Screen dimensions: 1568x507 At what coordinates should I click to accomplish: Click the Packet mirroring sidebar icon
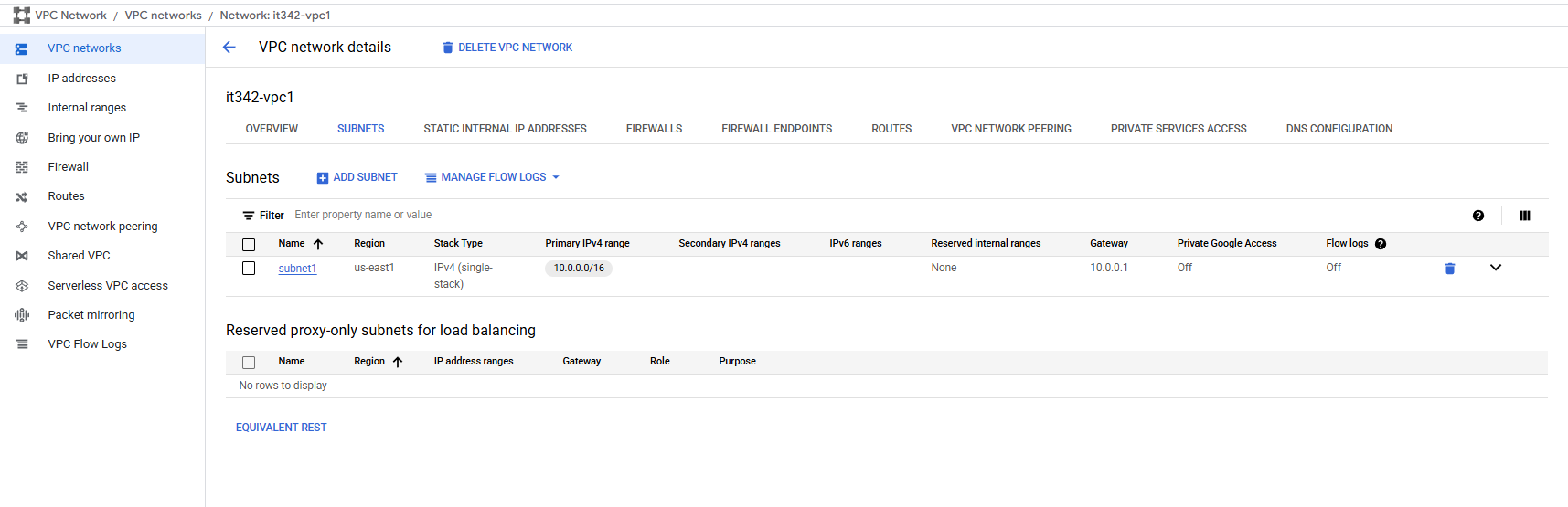[22, 315]
